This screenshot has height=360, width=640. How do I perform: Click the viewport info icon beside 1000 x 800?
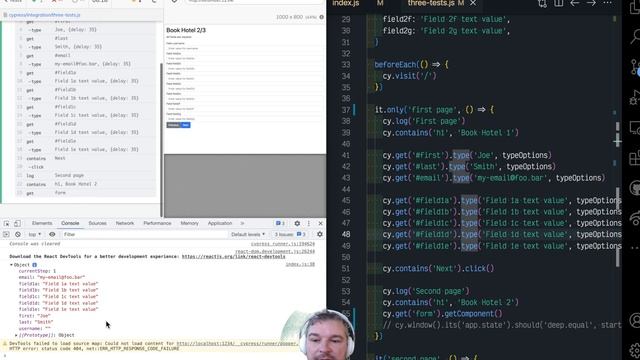pyautogui.click(x=322, y=17)
